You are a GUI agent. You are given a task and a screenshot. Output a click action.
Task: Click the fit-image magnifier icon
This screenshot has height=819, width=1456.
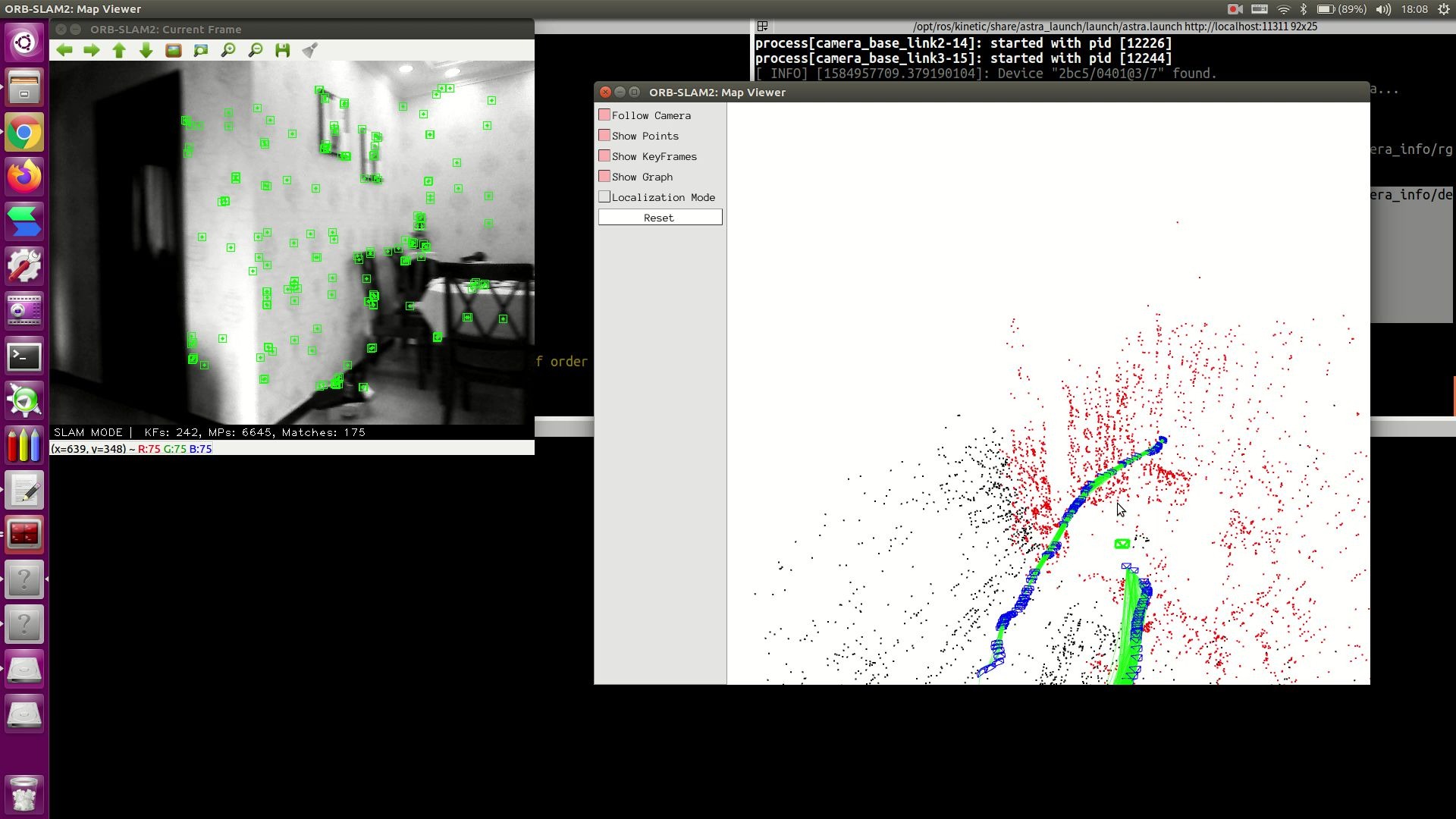201,50
